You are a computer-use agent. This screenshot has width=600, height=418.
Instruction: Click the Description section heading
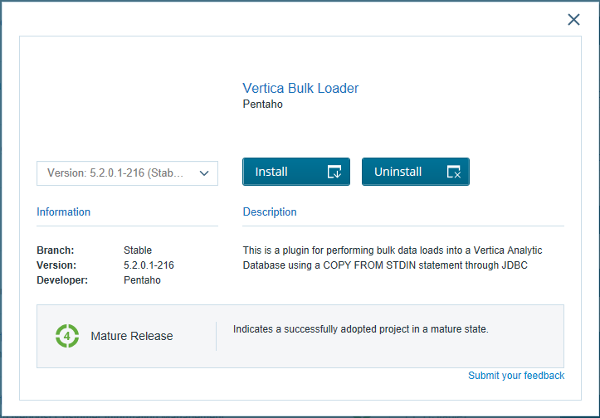click(269, 212)
